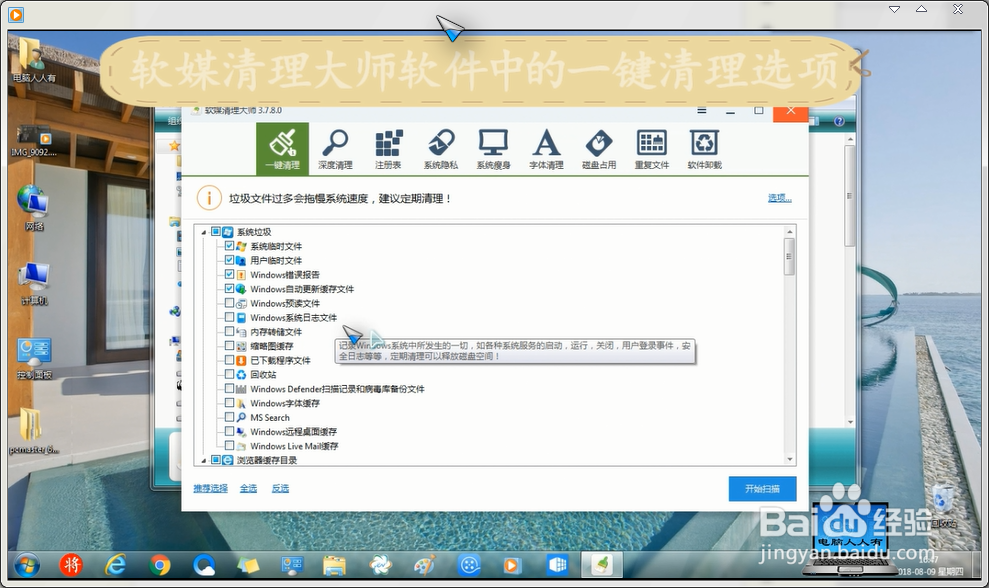Screen dimensions: 989x588
Task: Switch to the 系统隐私 tab
Action: pos(441,148)
